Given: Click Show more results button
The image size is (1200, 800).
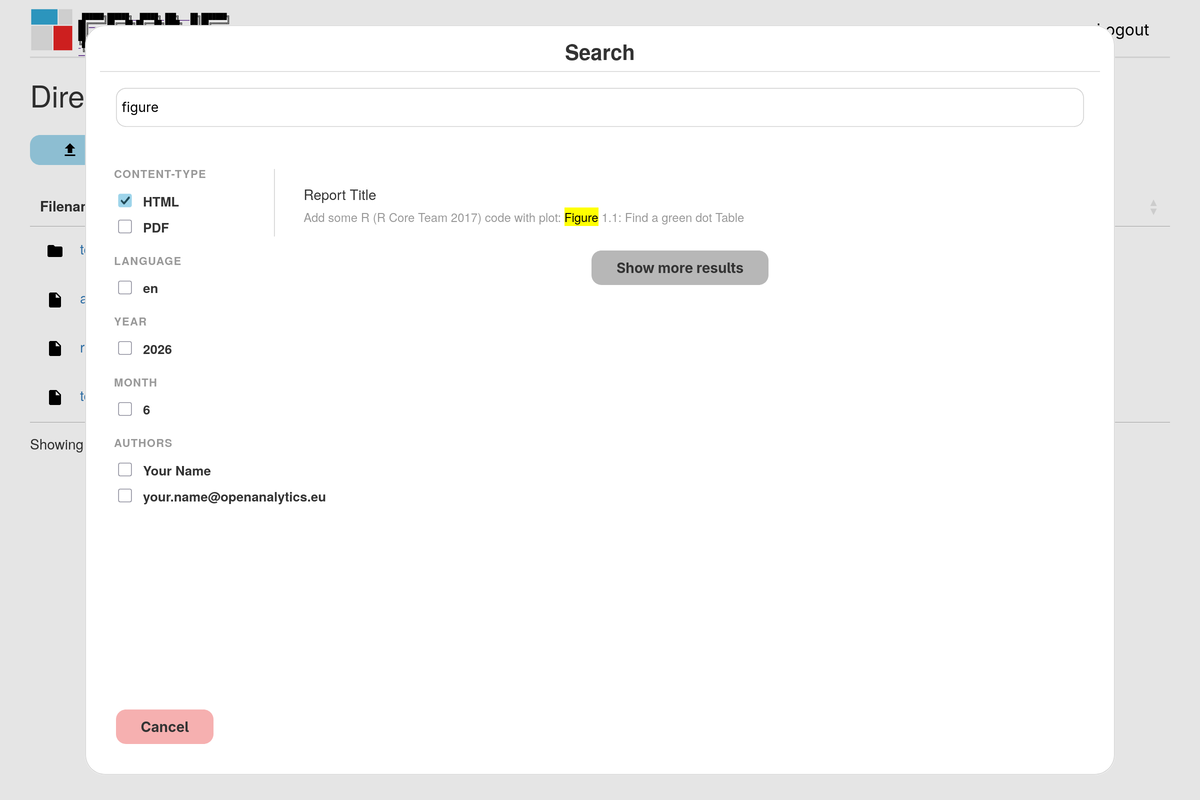Looking at the screenshot, I should [680, 268].
